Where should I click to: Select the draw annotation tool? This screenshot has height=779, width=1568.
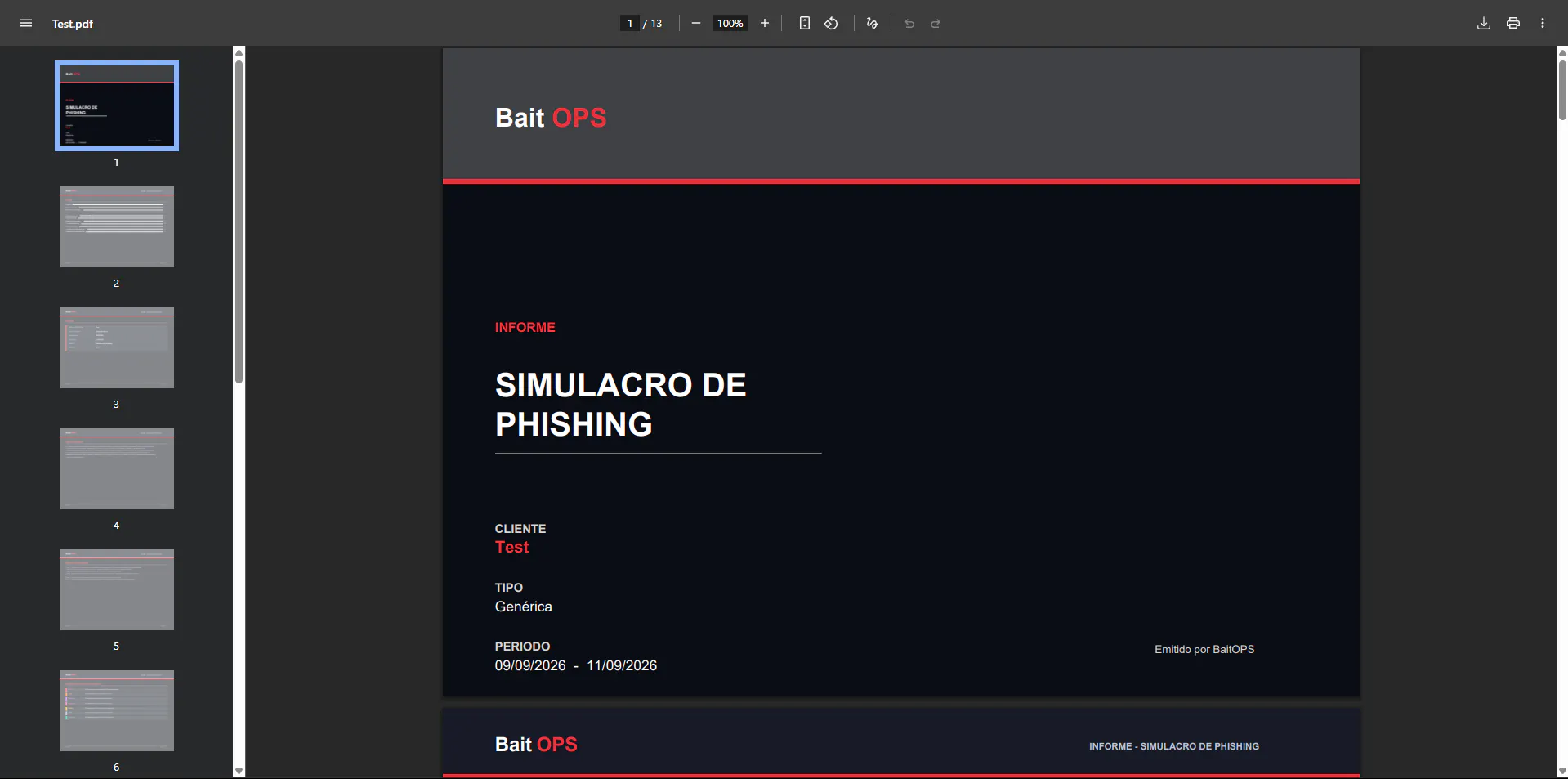pos(872,23)
